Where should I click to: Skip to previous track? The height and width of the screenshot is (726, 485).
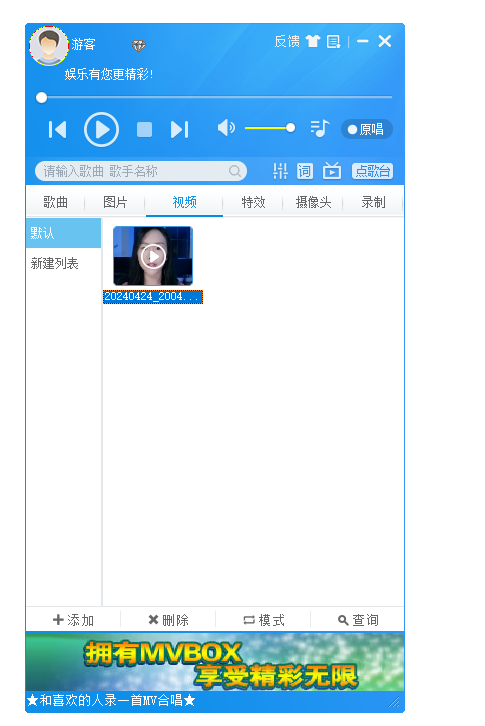tap(57, 129)
